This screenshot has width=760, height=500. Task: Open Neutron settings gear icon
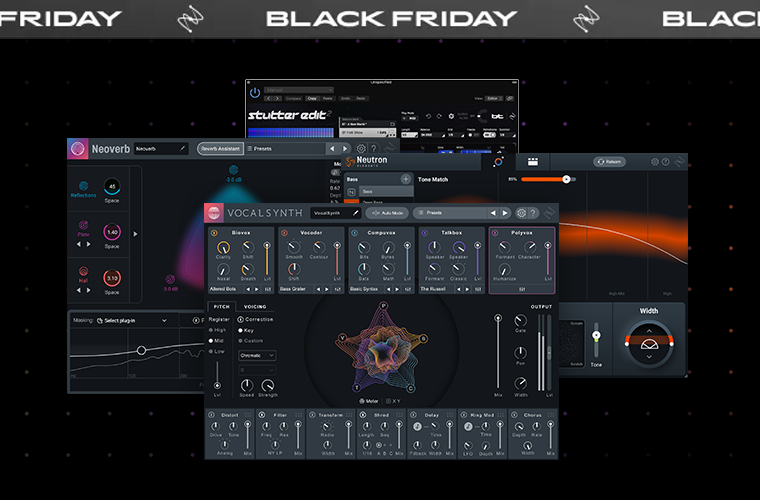pos(655,162)
